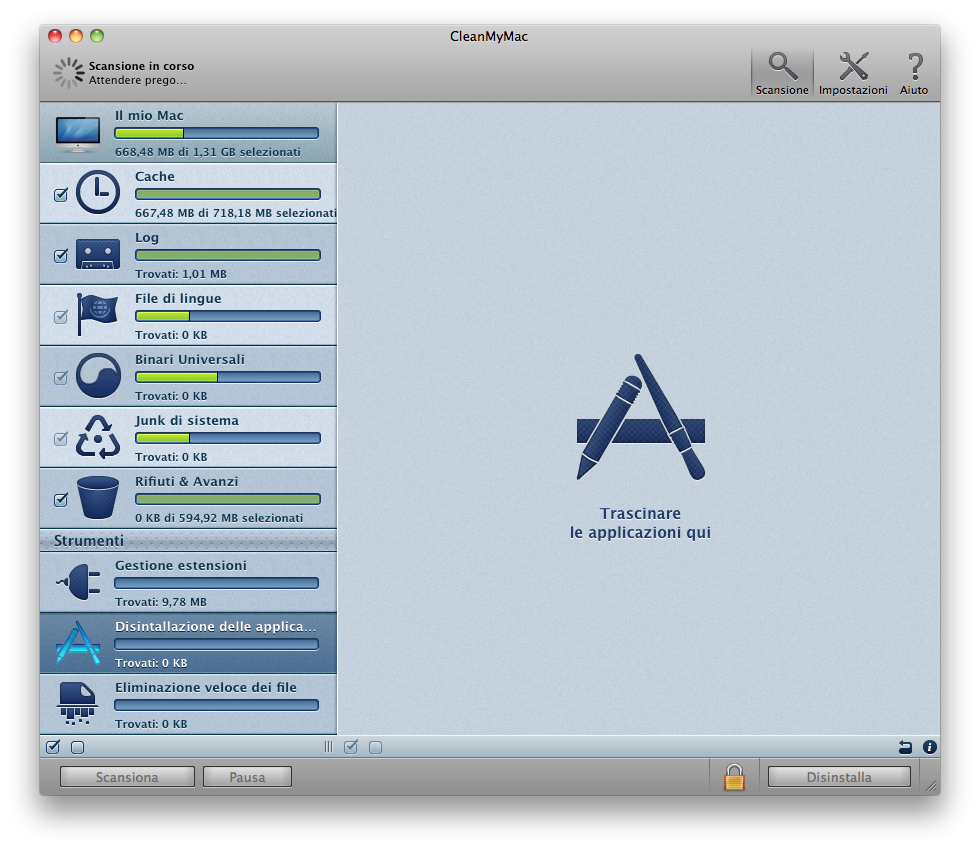Click the Eliminazione veloce shredder icon
The image size is (980, 850).
point(77,704)
